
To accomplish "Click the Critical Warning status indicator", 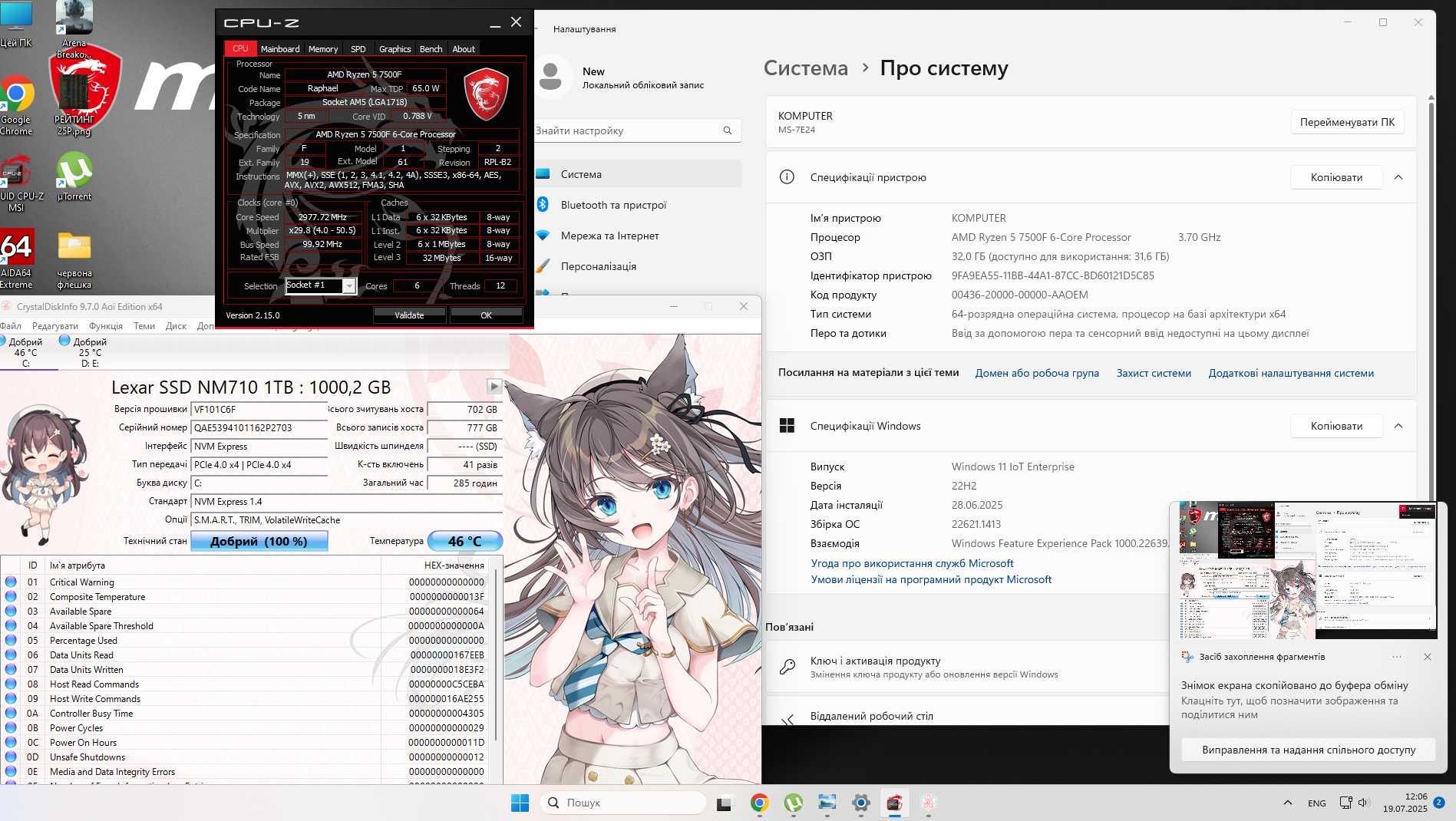I will coord(11,582).
